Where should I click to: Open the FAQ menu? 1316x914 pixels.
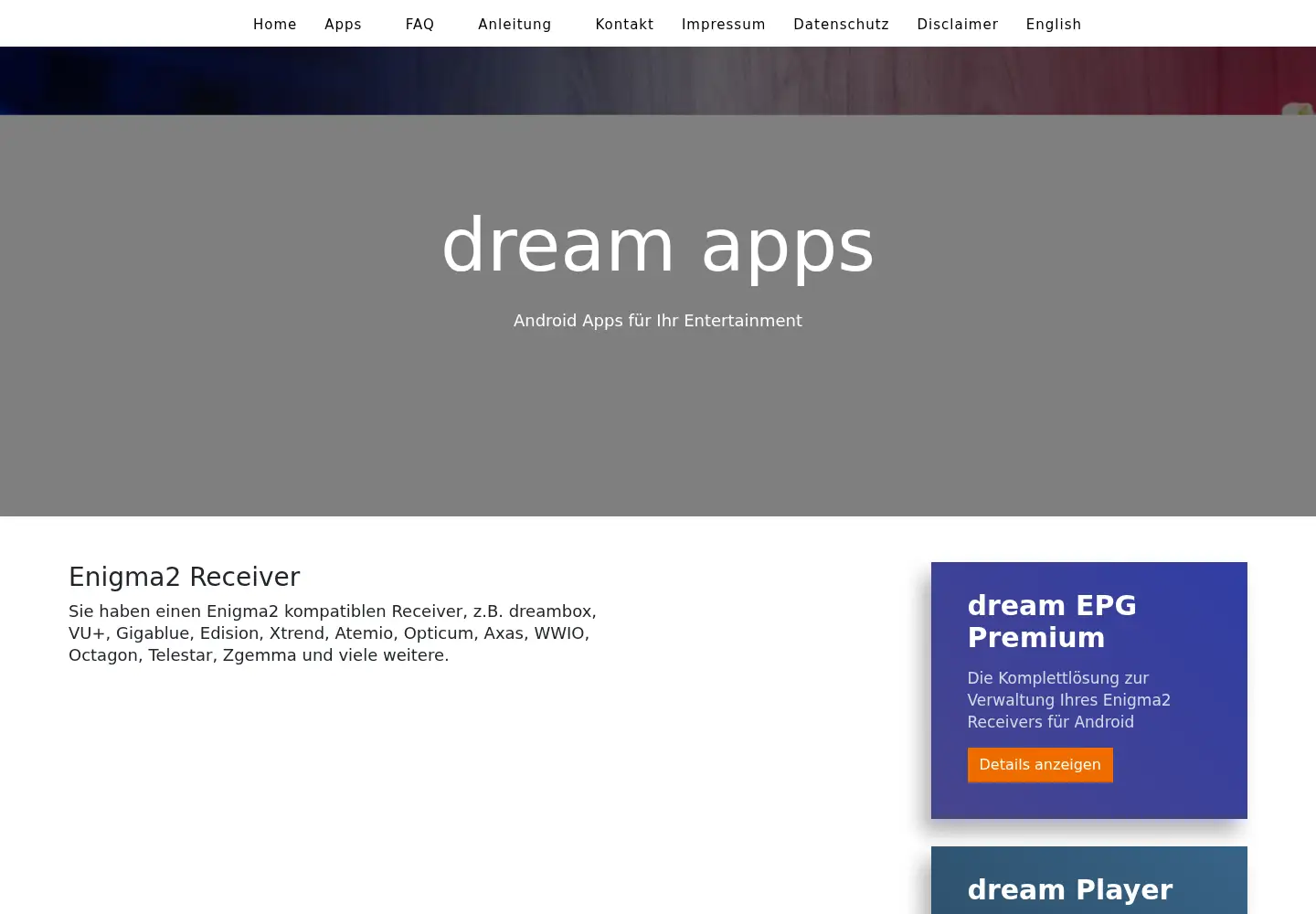[x=419, y=24]
